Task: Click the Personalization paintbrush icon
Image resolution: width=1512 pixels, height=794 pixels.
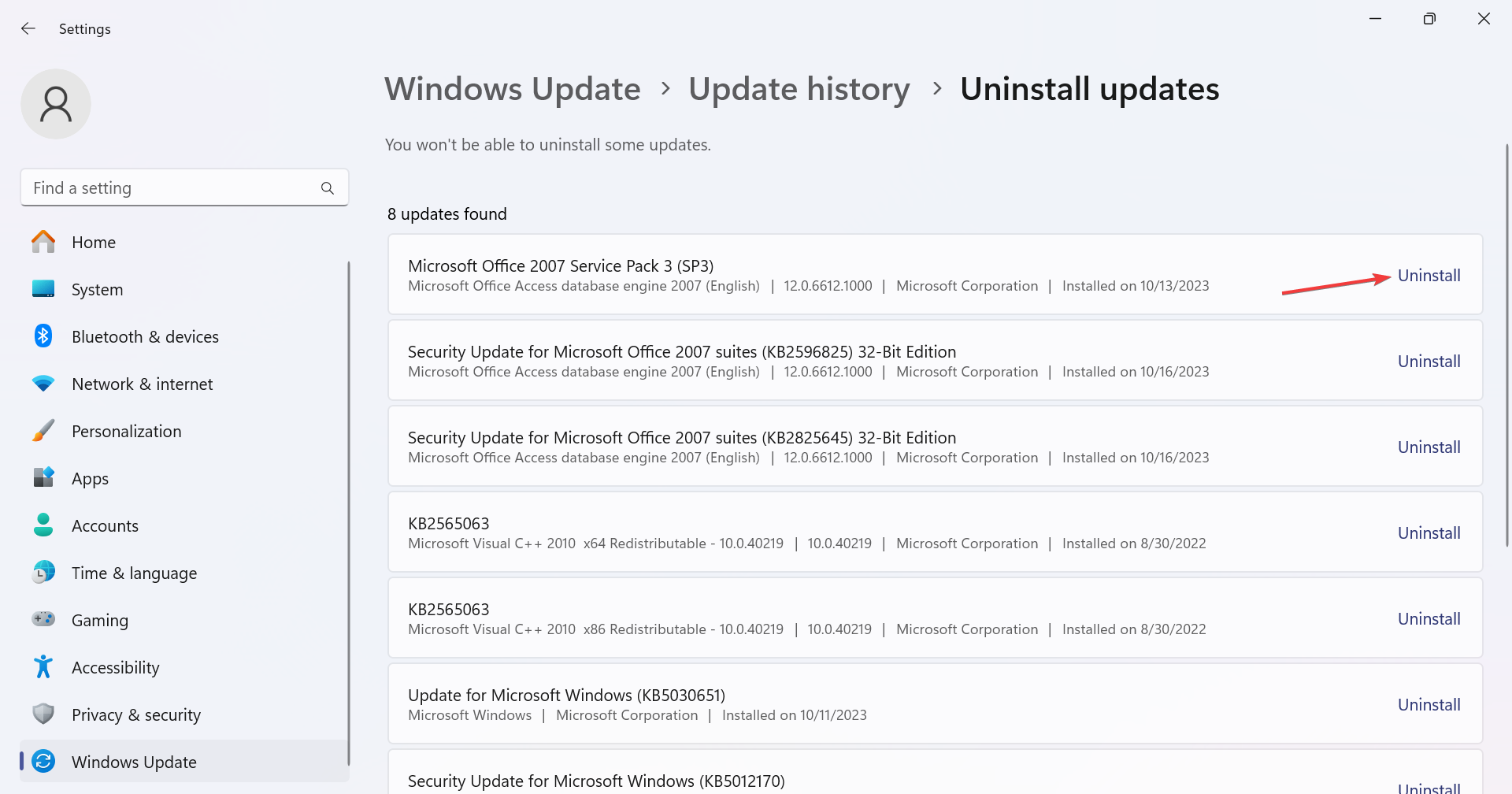Action: (x=43, y=431)
